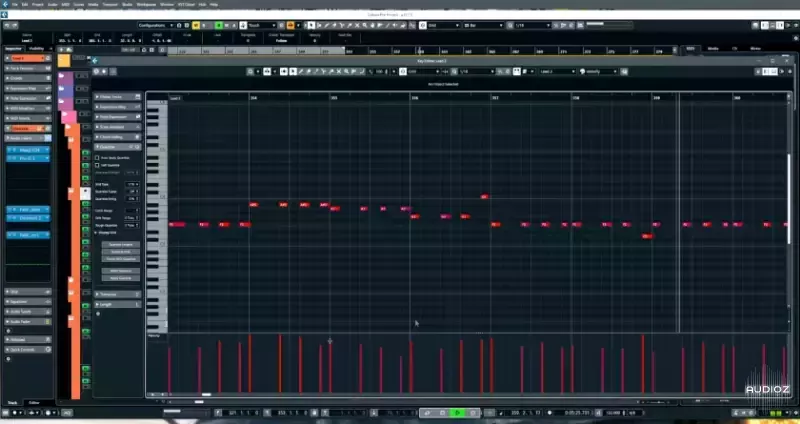Toggle yellow global Mute M button
800x424 pixels.
pyautogui.click(x=196, y=25)
